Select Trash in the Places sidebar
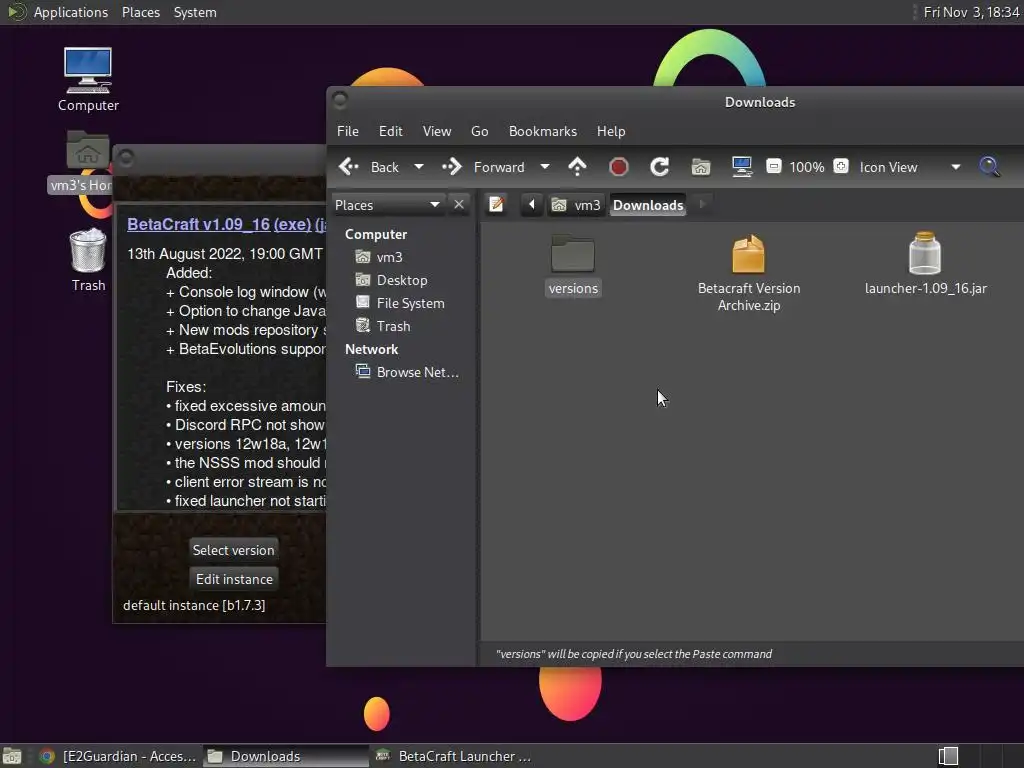The width and height of the screenshot is (1024, 768). pos(393,326)
